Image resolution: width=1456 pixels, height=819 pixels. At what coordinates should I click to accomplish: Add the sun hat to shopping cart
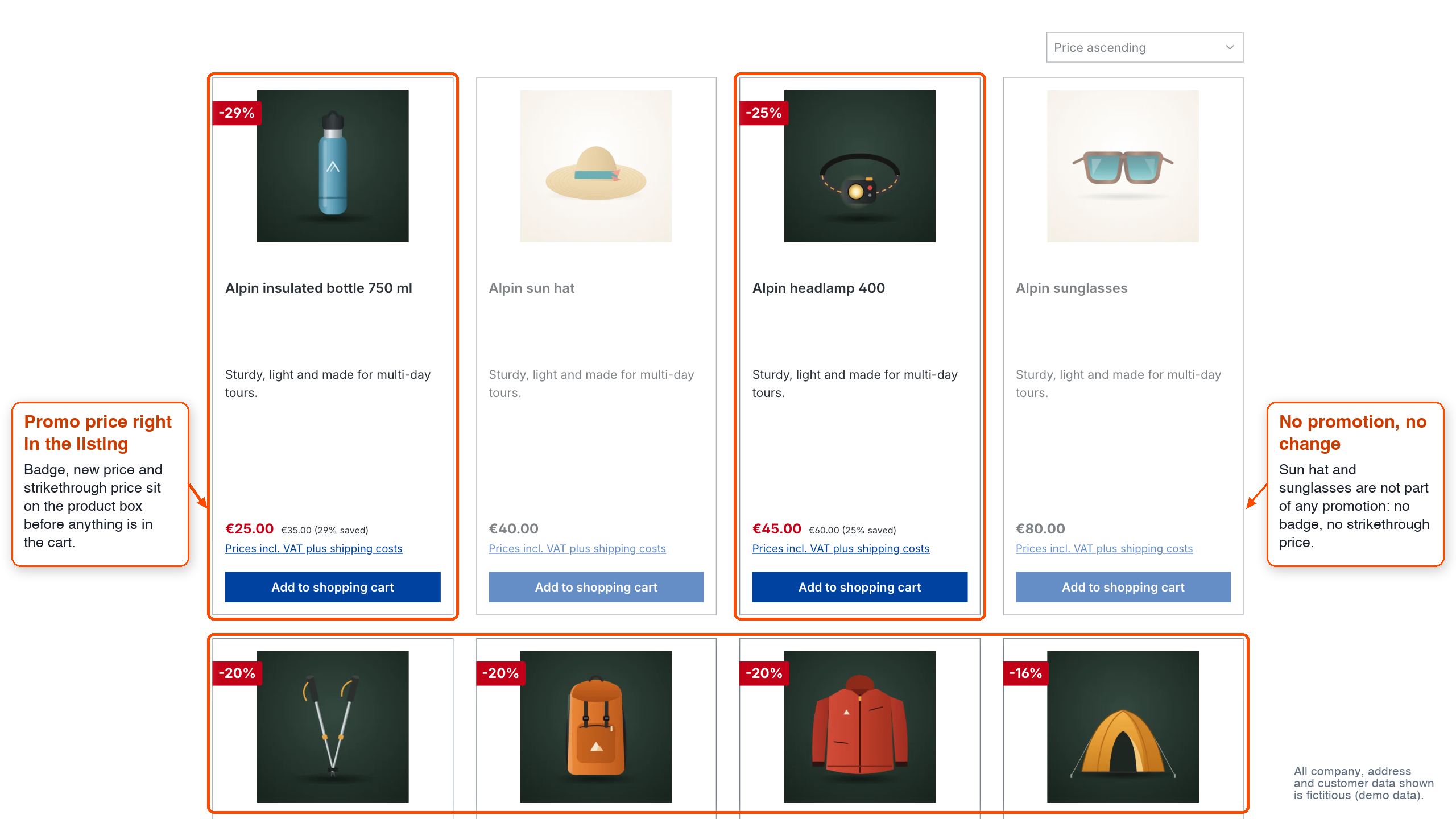pyautogui.click(x=596, y=587)
